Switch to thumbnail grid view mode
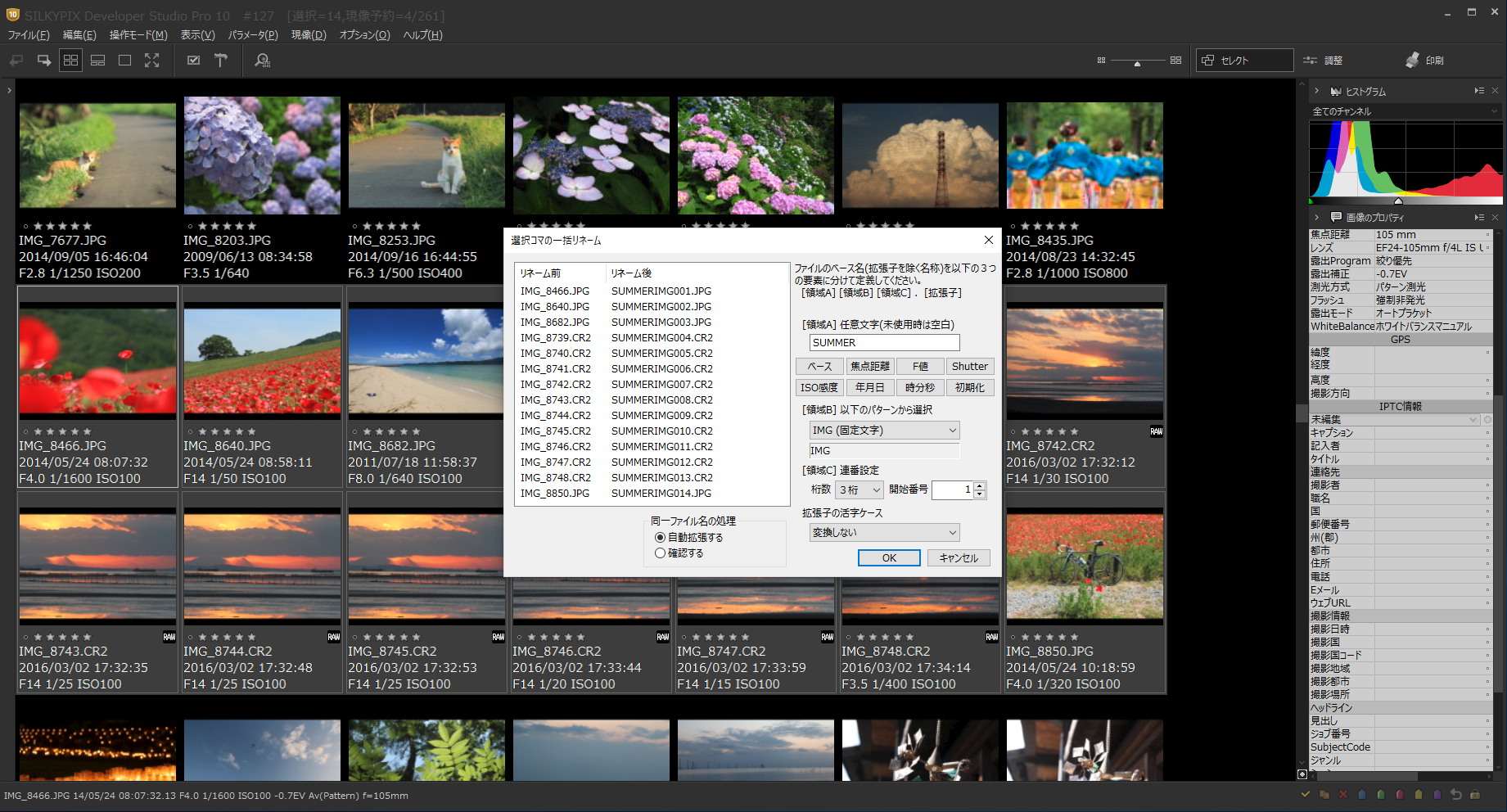The image size is (1507, 812). (71, 61)
